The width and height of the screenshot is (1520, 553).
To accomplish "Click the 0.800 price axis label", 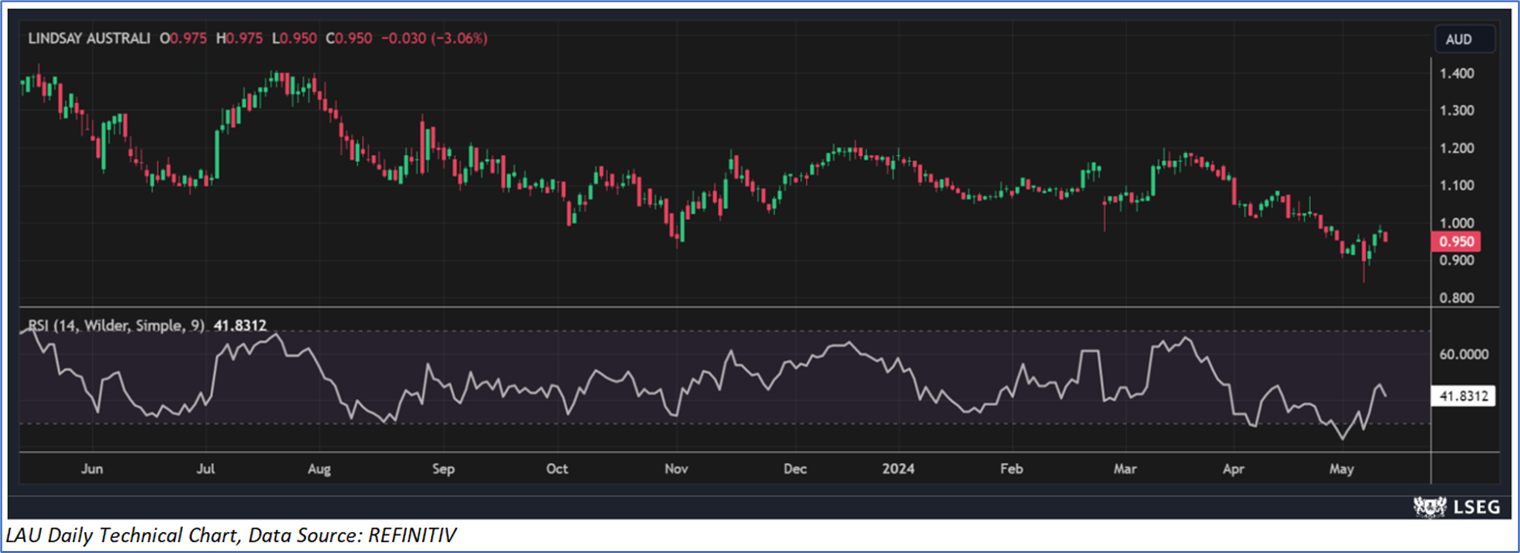I will click(1459, 298).
